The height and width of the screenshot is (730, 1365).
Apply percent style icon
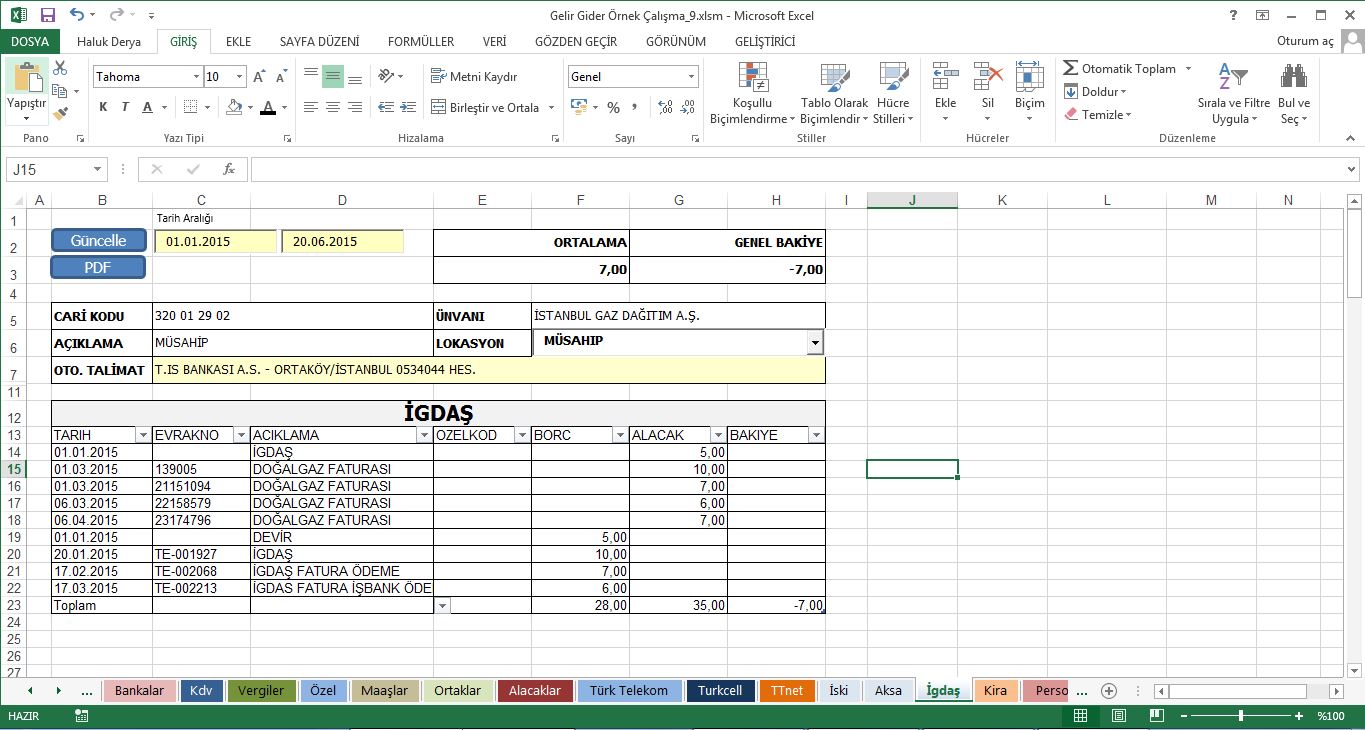pos(613,107)
